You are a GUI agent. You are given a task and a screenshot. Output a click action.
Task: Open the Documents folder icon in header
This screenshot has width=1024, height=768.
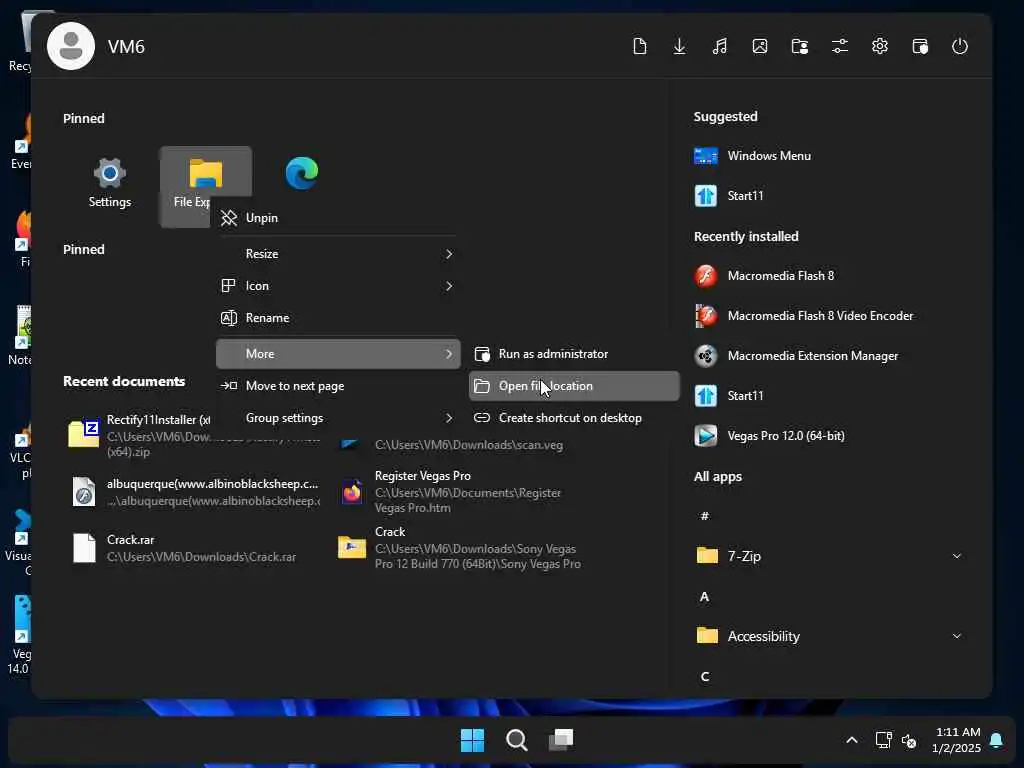(x=640, y=46)
